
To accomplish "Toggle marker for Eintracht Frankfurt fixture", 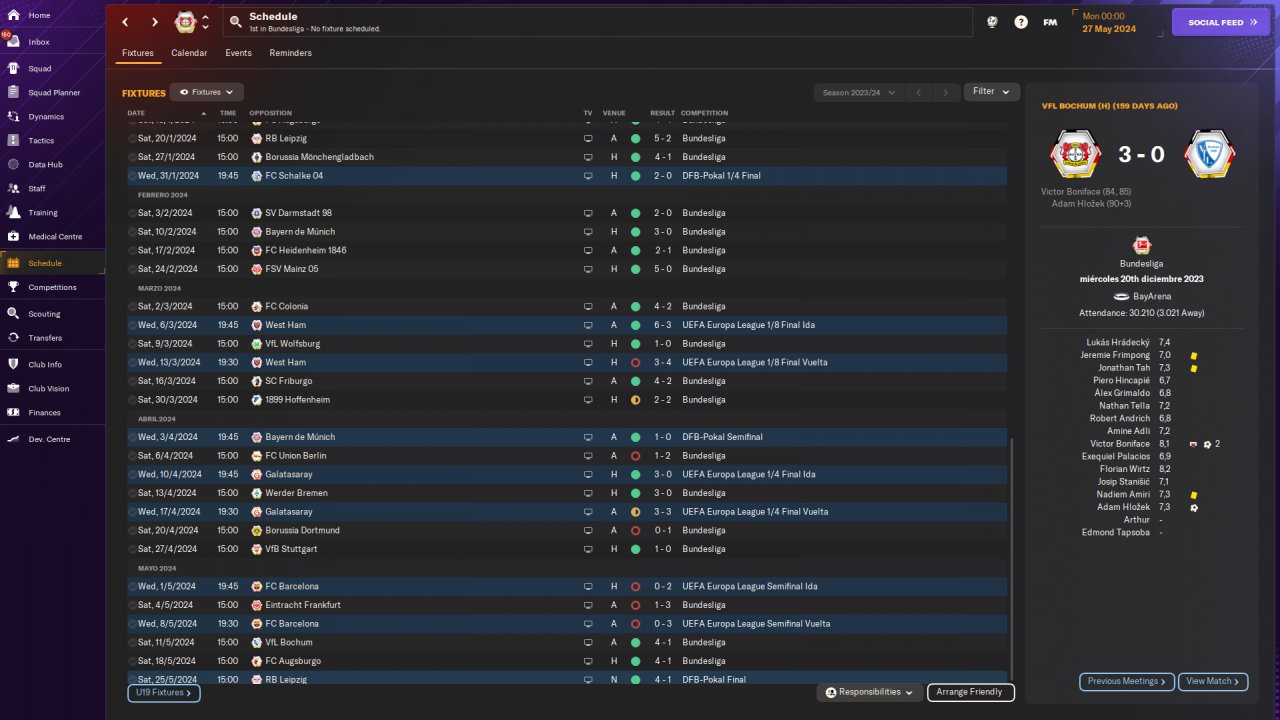I will pos(133,605).
